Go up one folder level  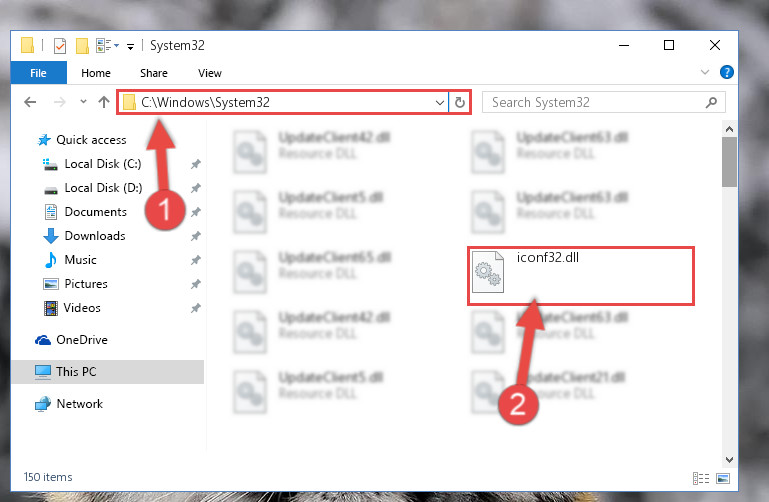pos(103,102)
